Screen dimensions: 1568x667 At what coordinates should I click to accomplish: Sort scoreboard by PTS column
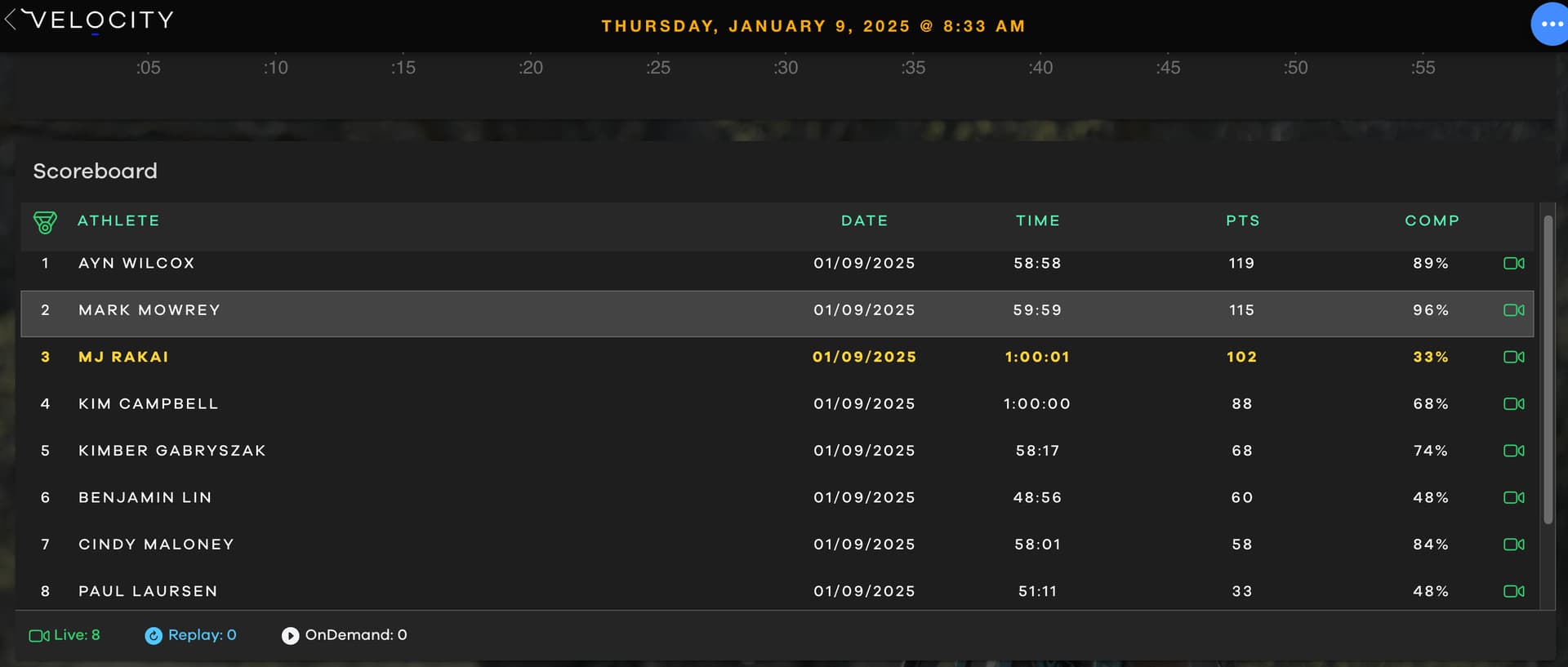click(x=1242, y=221)
